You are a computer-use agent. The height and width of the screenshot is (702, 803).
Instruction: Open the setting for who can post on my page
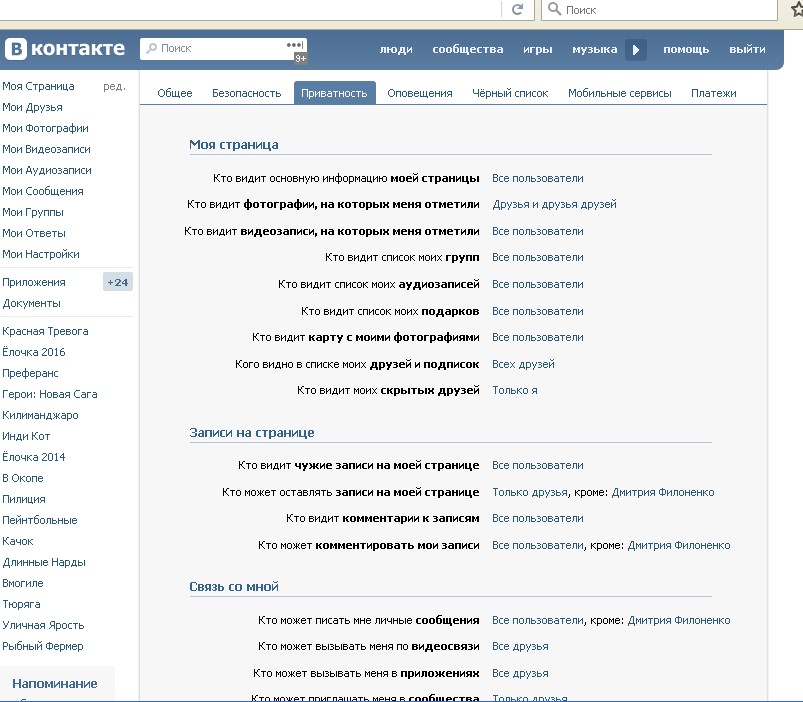[x=530, y=492]
